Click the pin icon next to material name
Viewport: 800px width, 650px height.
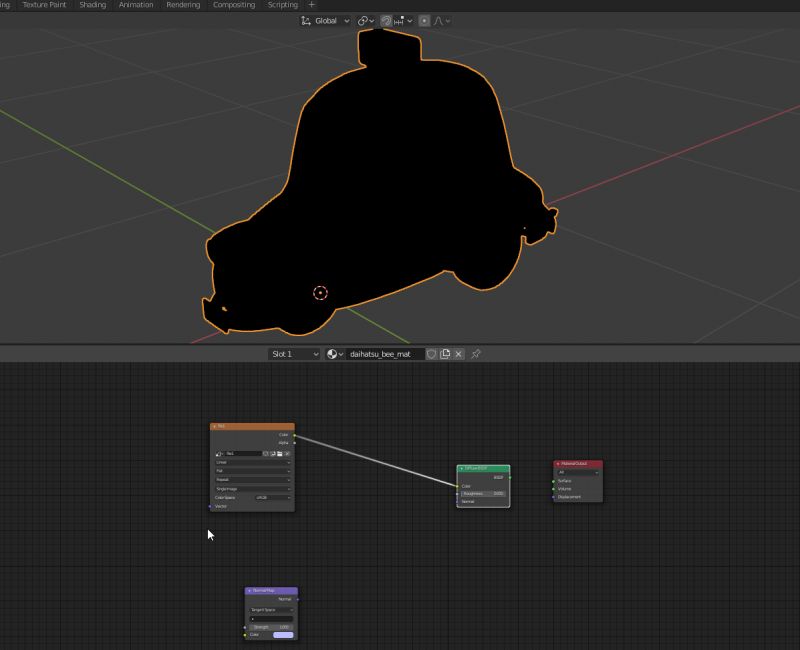[474, 354]
